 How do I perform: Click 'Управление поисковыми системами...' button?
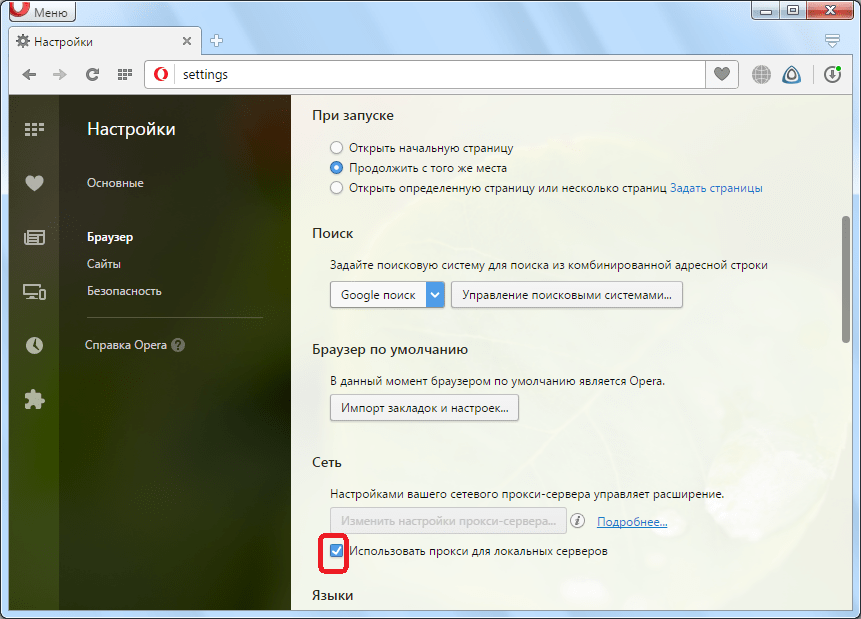[567, 295]
